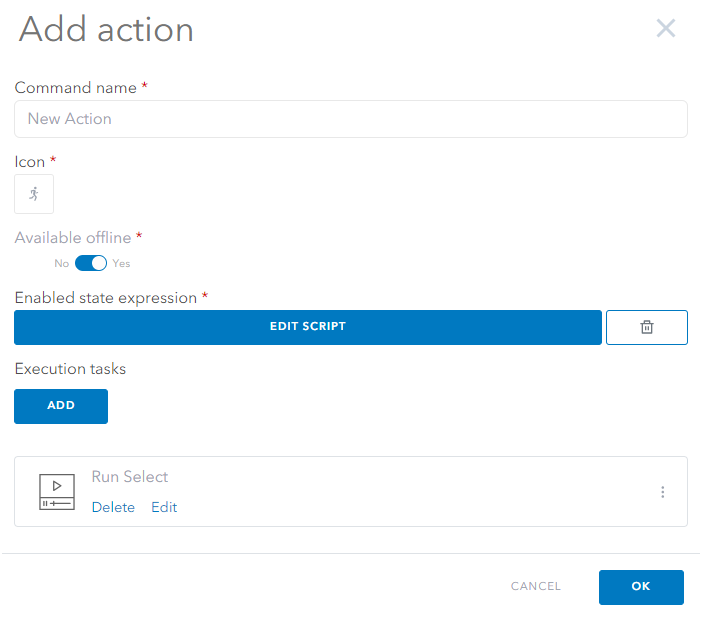Confirm the action with OK

click(x=641, y=587)
